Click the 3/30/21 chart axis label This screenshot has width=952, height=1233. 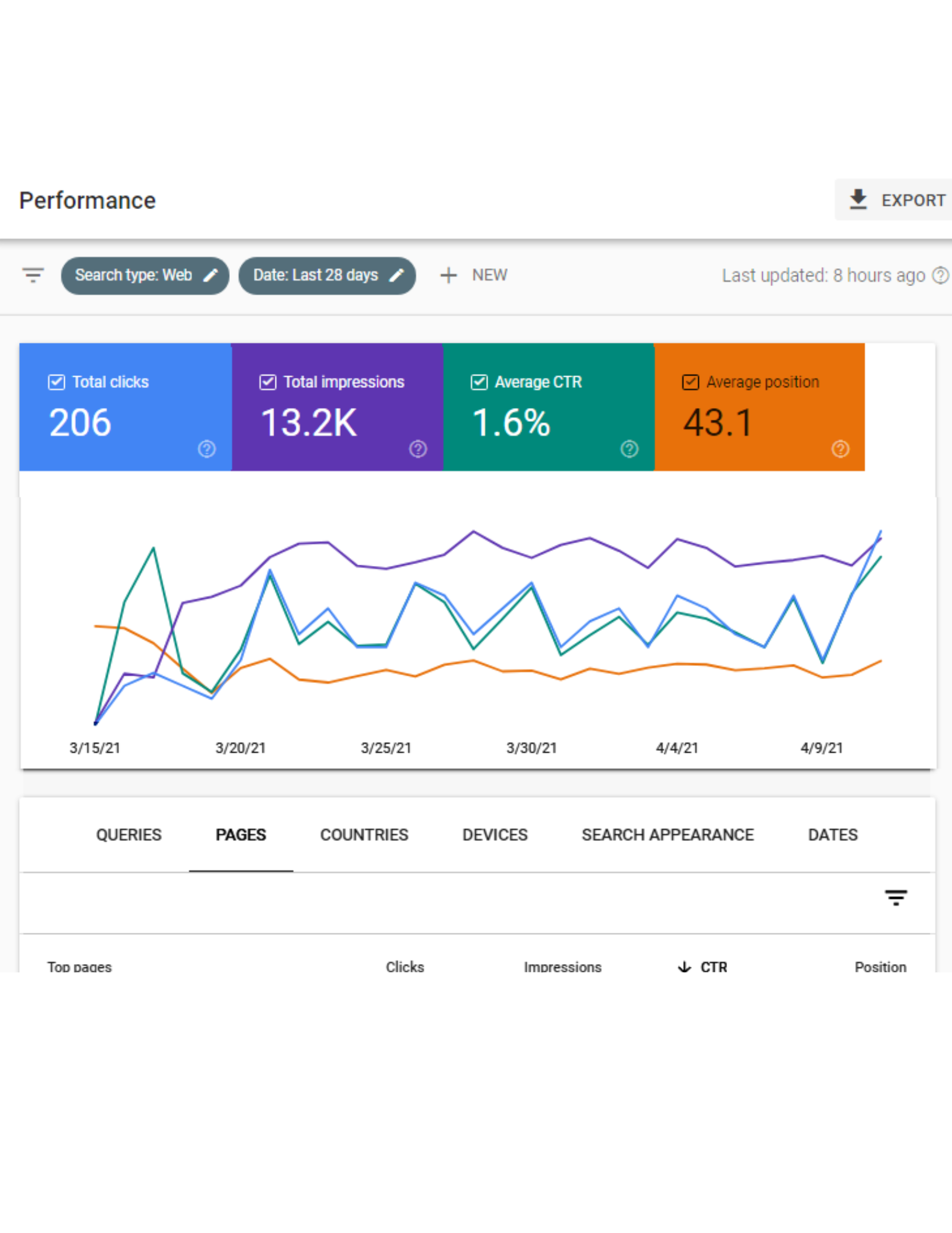coord(531,748)
